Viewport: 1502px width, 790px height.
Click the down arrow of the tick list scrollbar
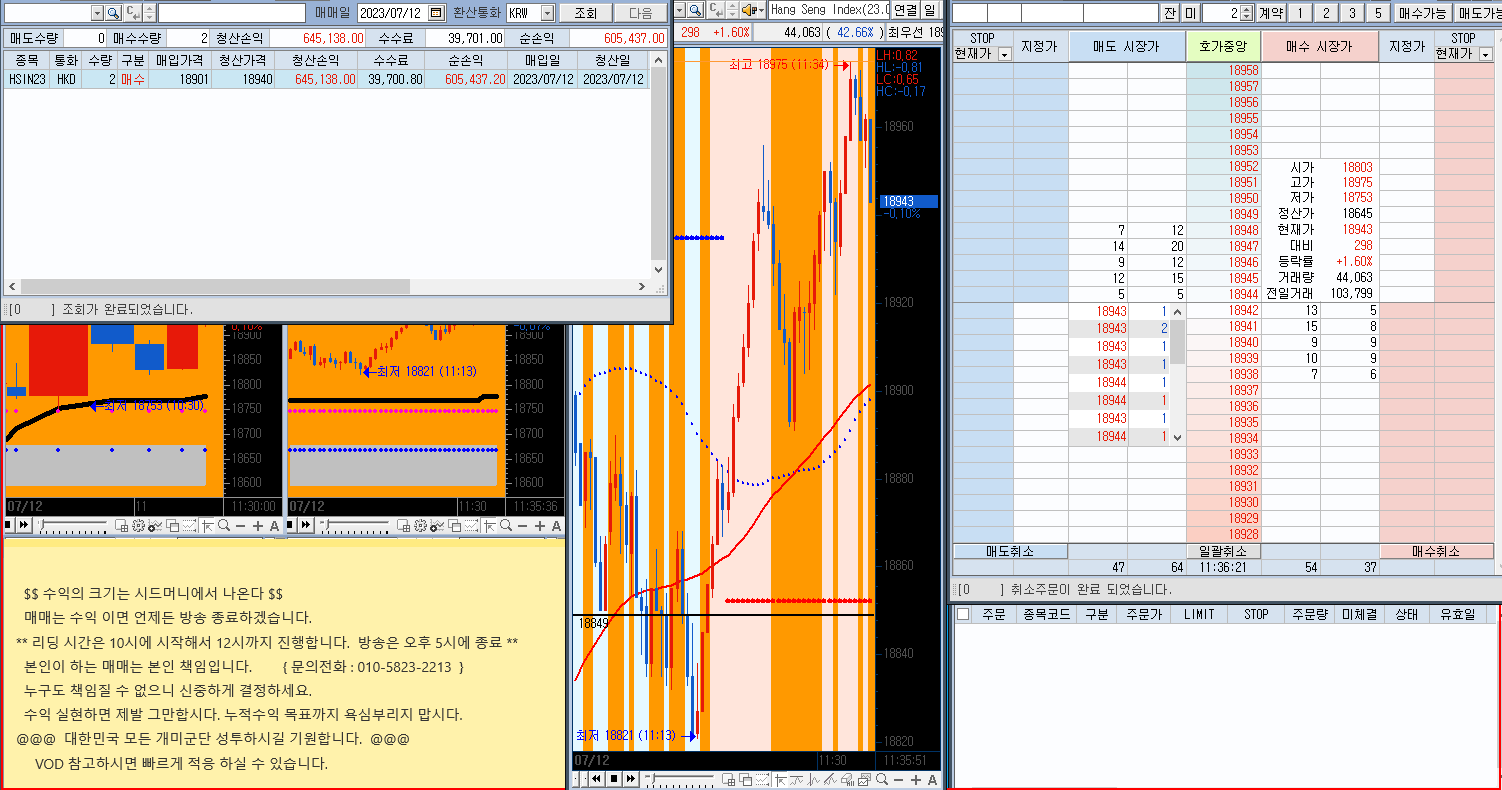pos(1178,438)
